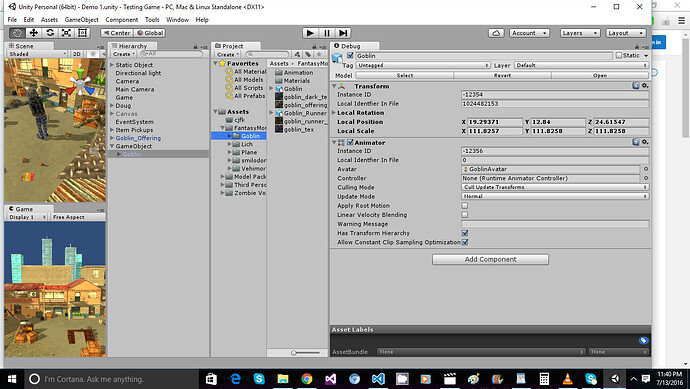Enable Apply Root Motion checkbox
The image size is (690, 389).
(x=465, y=206)
